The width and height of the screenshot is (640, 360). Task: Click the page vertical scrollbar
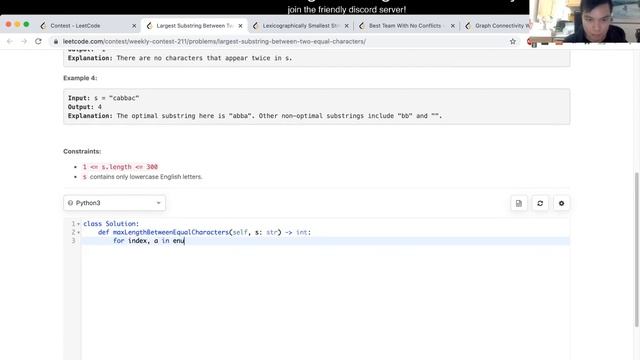click(x=636, y=249)
